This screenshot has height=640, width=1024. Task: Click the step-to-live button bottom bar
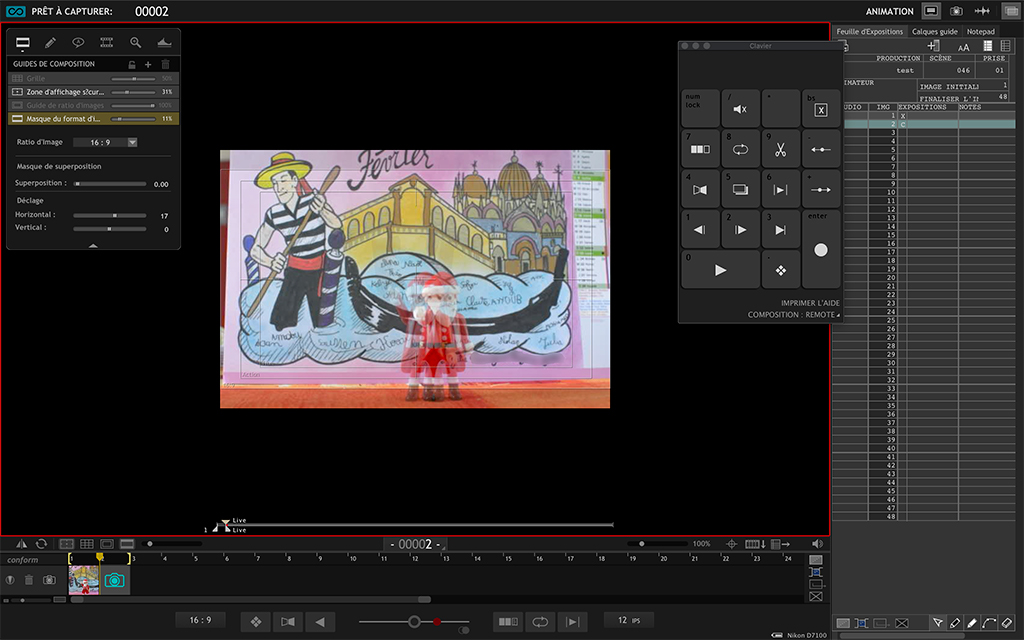[573, 622]
